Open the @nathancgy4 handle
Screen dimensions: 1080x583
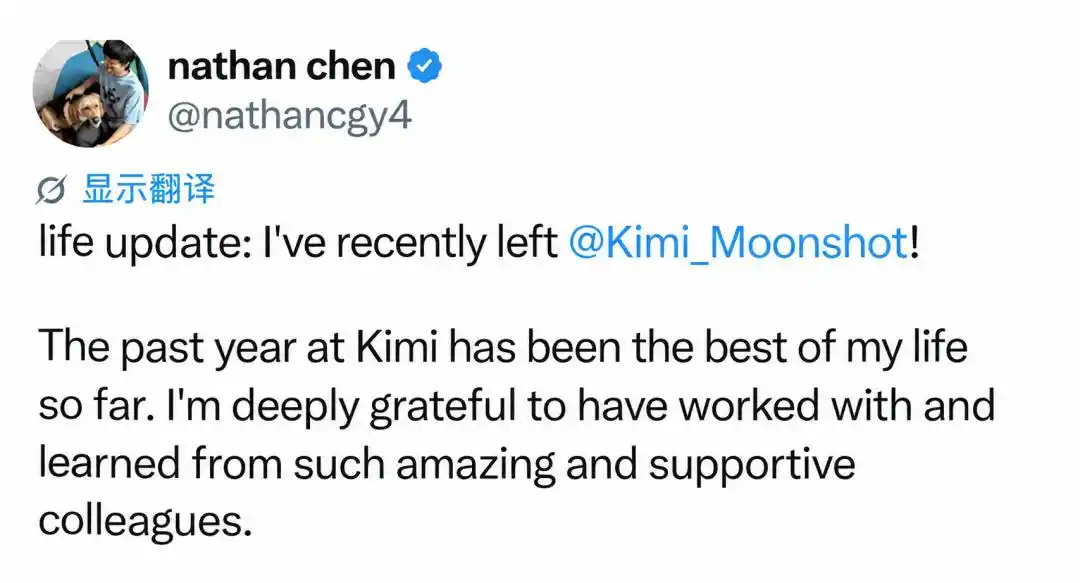(289, 116)
